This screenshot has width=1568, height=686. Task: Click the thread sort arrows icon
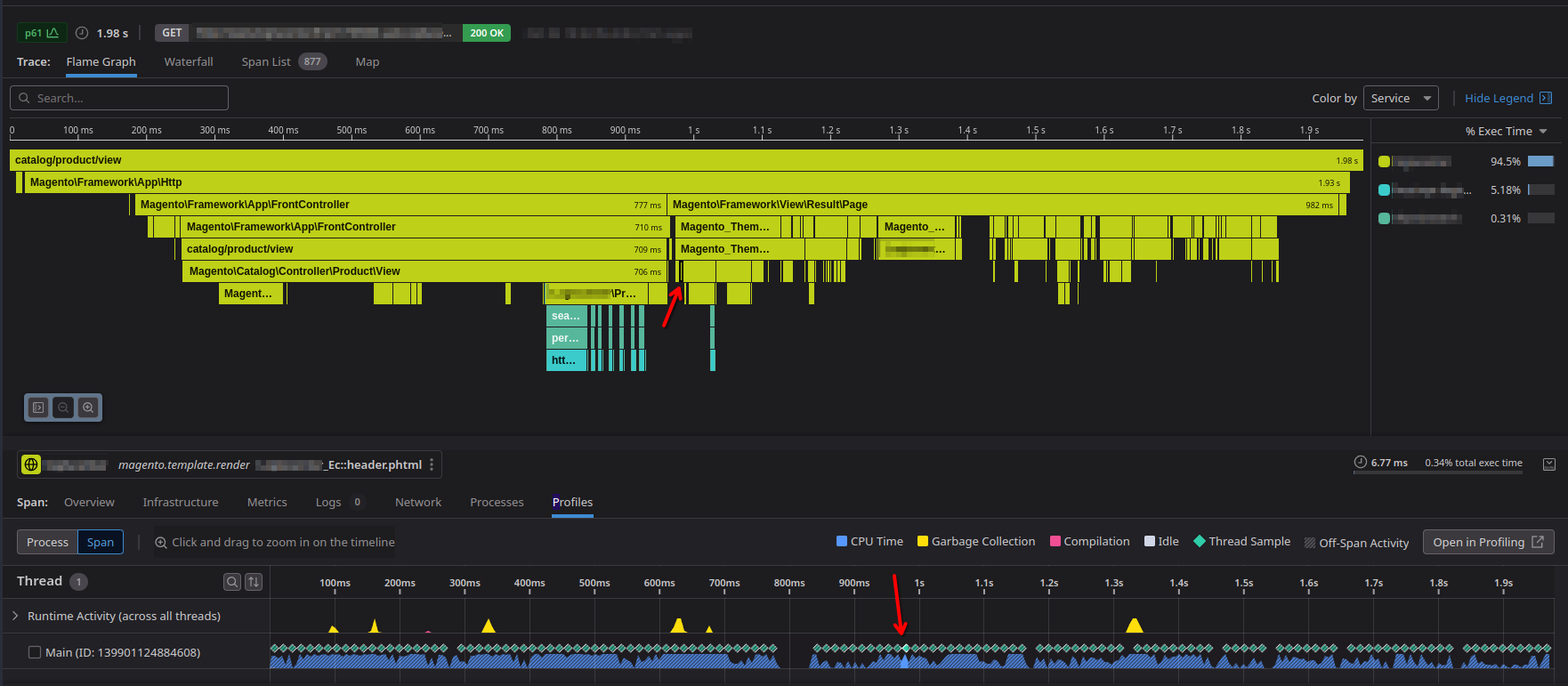tap(254, 582)
